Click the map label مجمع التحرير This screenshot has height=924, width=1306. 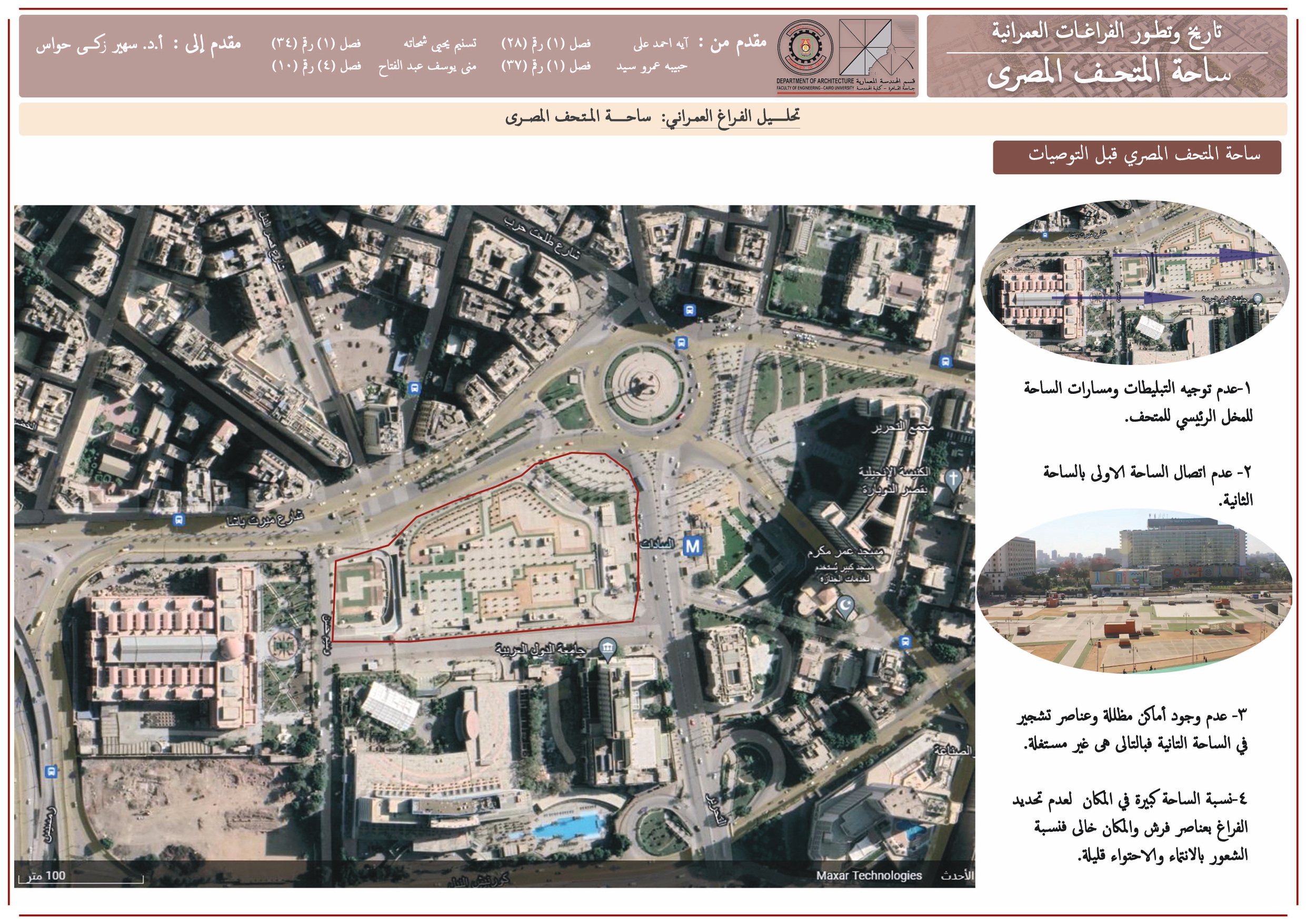pos(902,426)
